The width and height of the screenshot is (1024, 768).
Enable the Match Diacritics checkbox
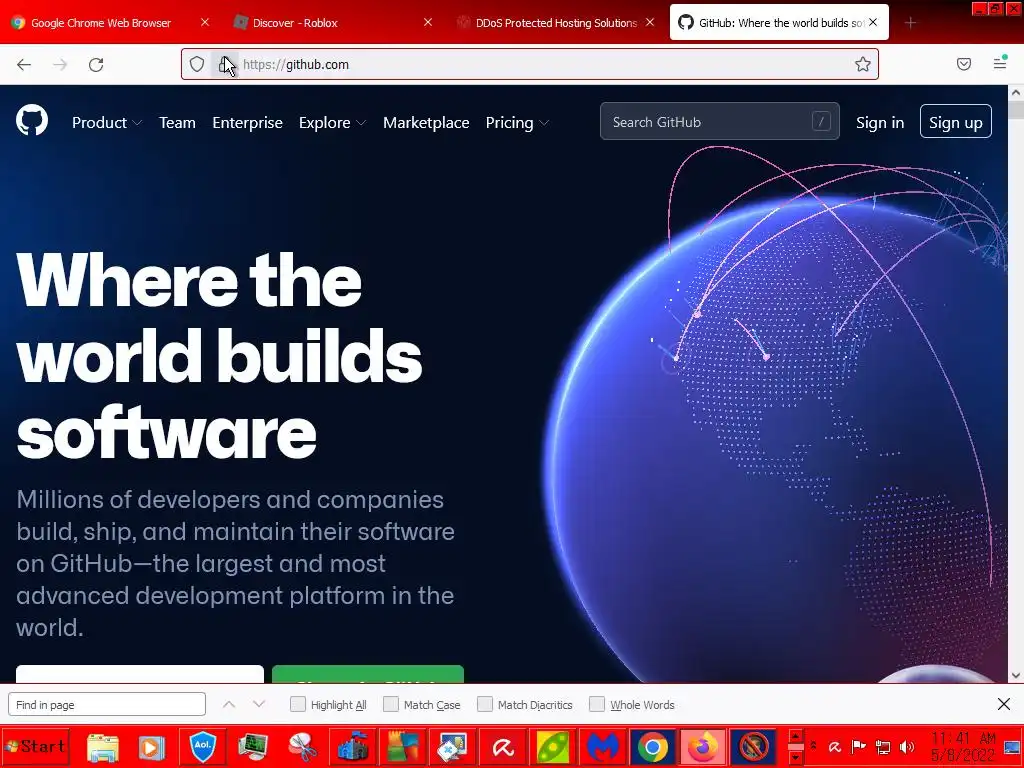click(x=485, y=704)
